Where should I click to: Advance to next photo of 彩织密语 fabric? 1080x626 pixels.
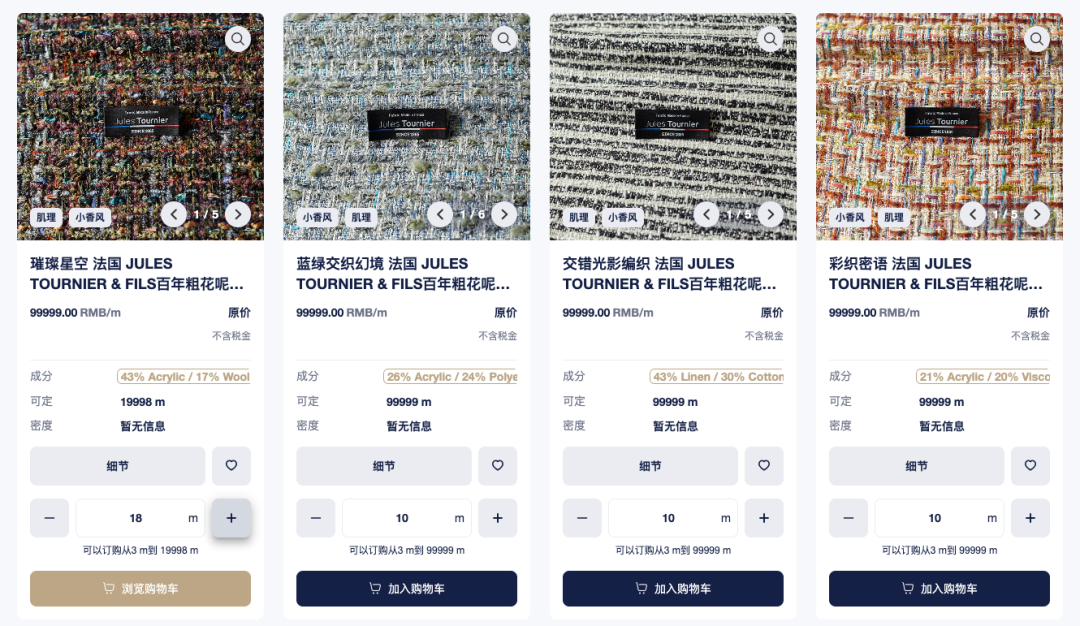tap(1037, 214)
